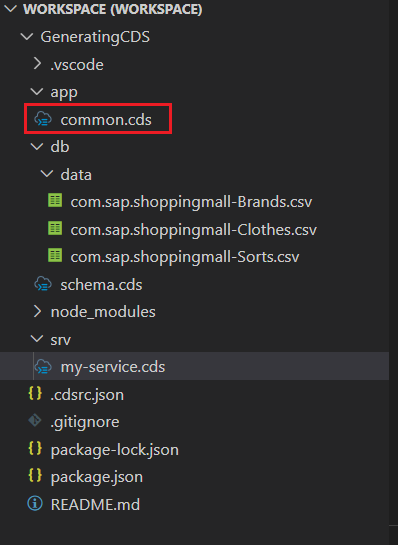Collapse the data folder chevron

pyautogui.click(x=47, y=174)
